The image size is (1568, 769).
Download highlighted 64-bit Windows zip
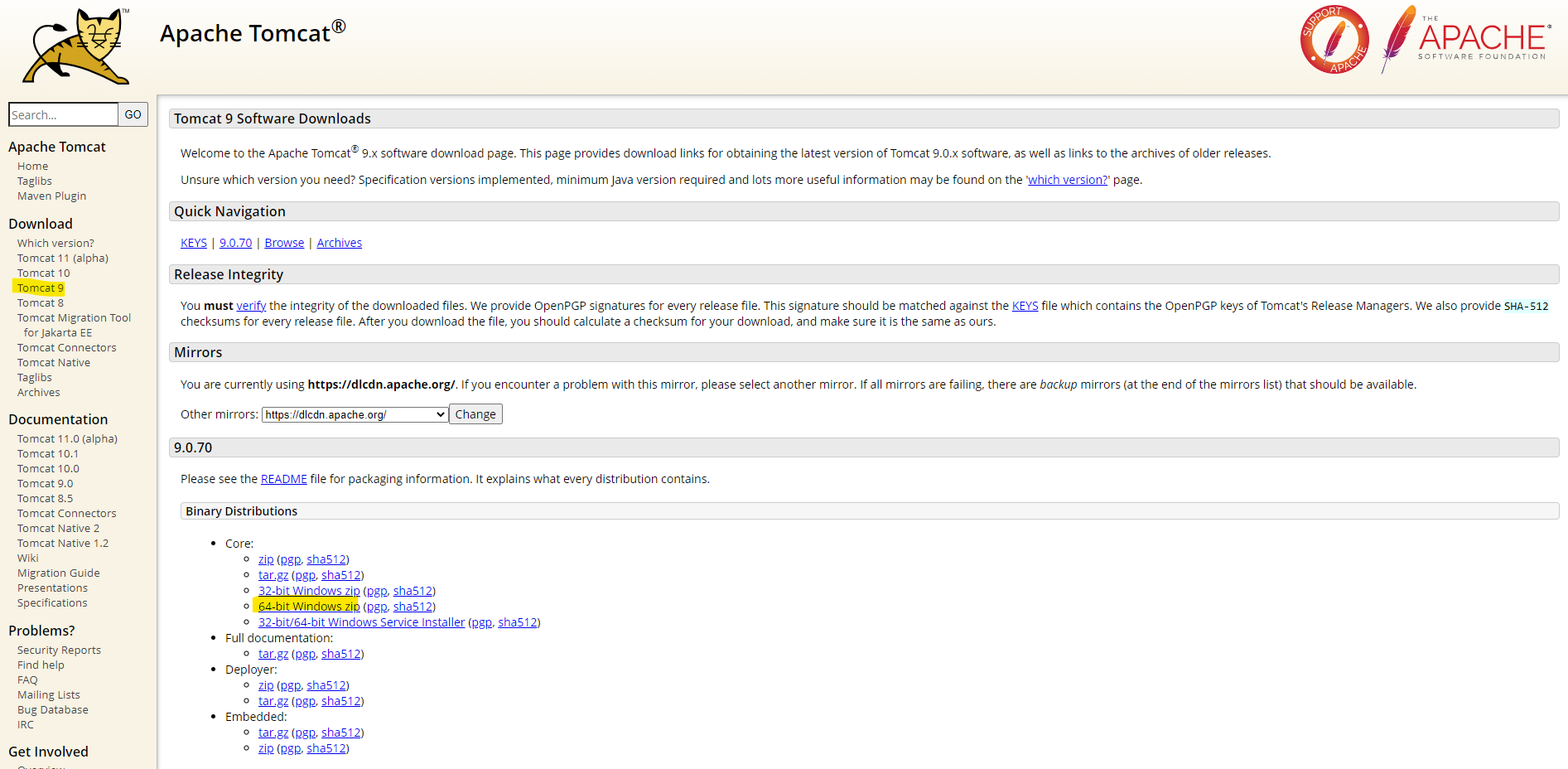(x=309, y=607)
